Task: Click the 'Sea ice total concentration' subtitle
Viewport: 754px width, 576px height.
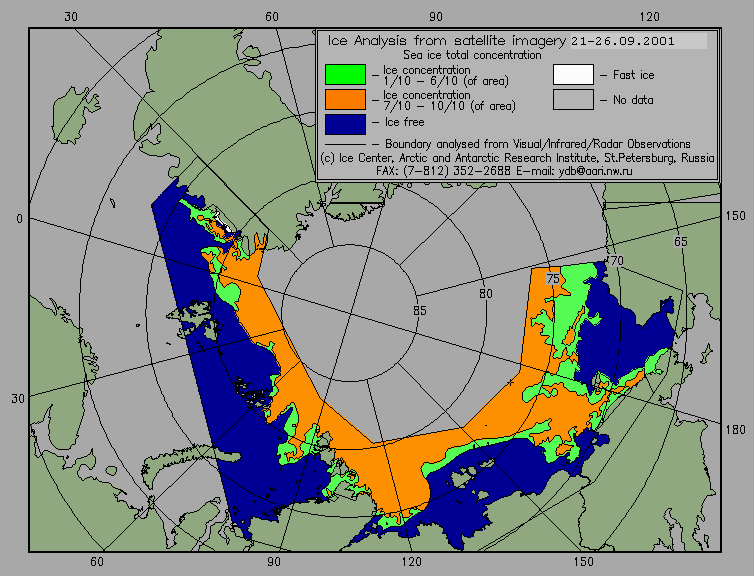Action: [x=472, y=55]
